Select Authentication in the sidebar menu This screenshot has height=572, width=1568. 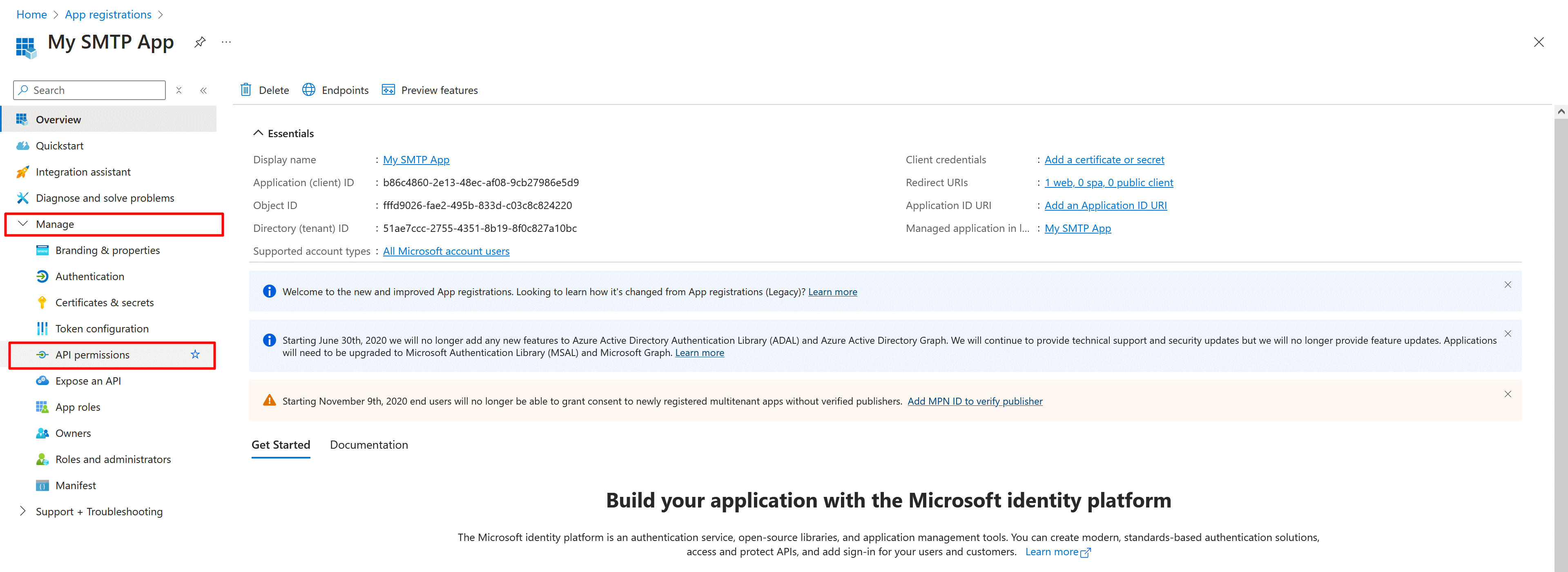coord(89,276)
